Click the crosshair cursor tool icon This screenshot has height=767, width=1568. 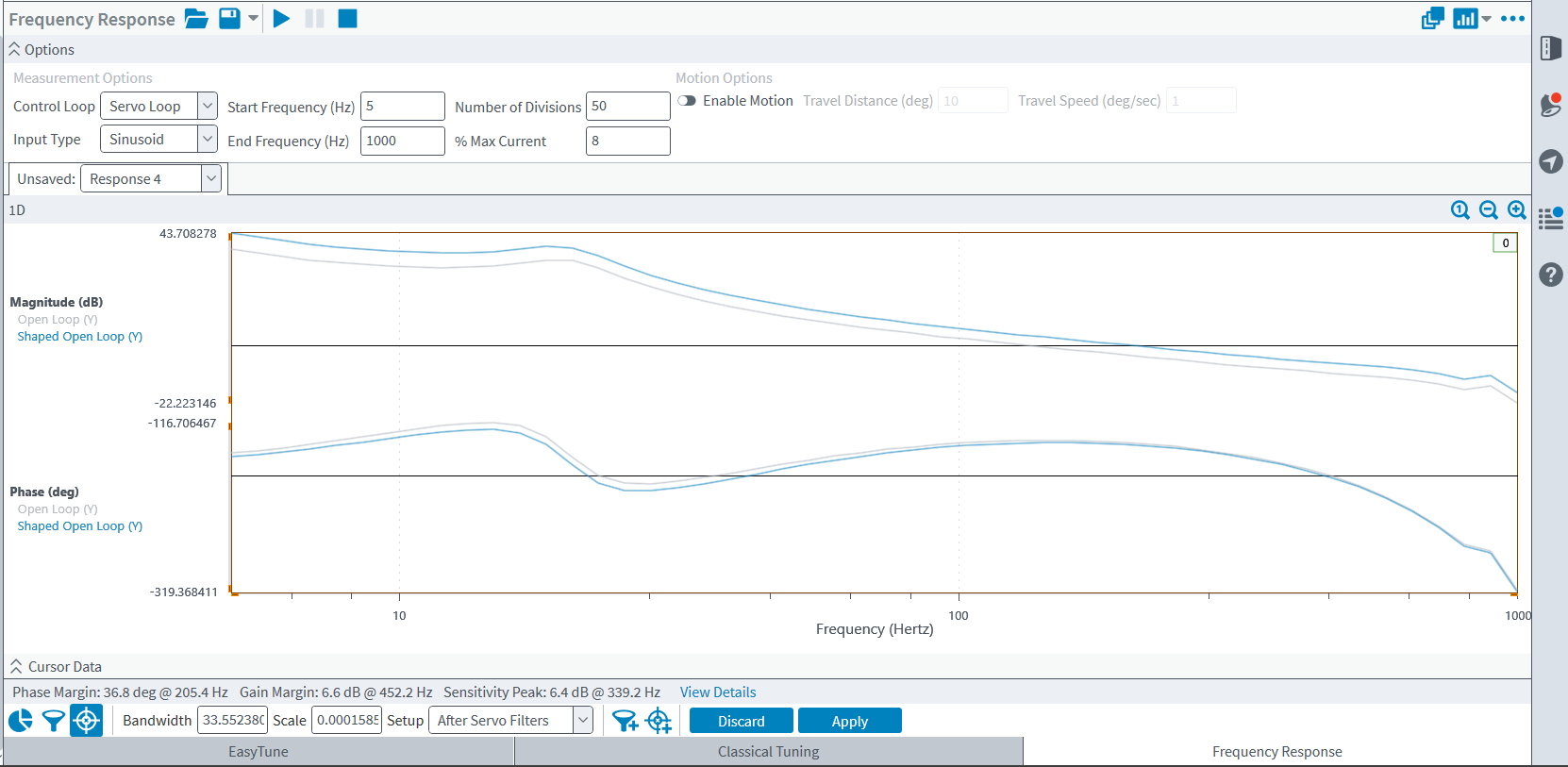point(86,722)
